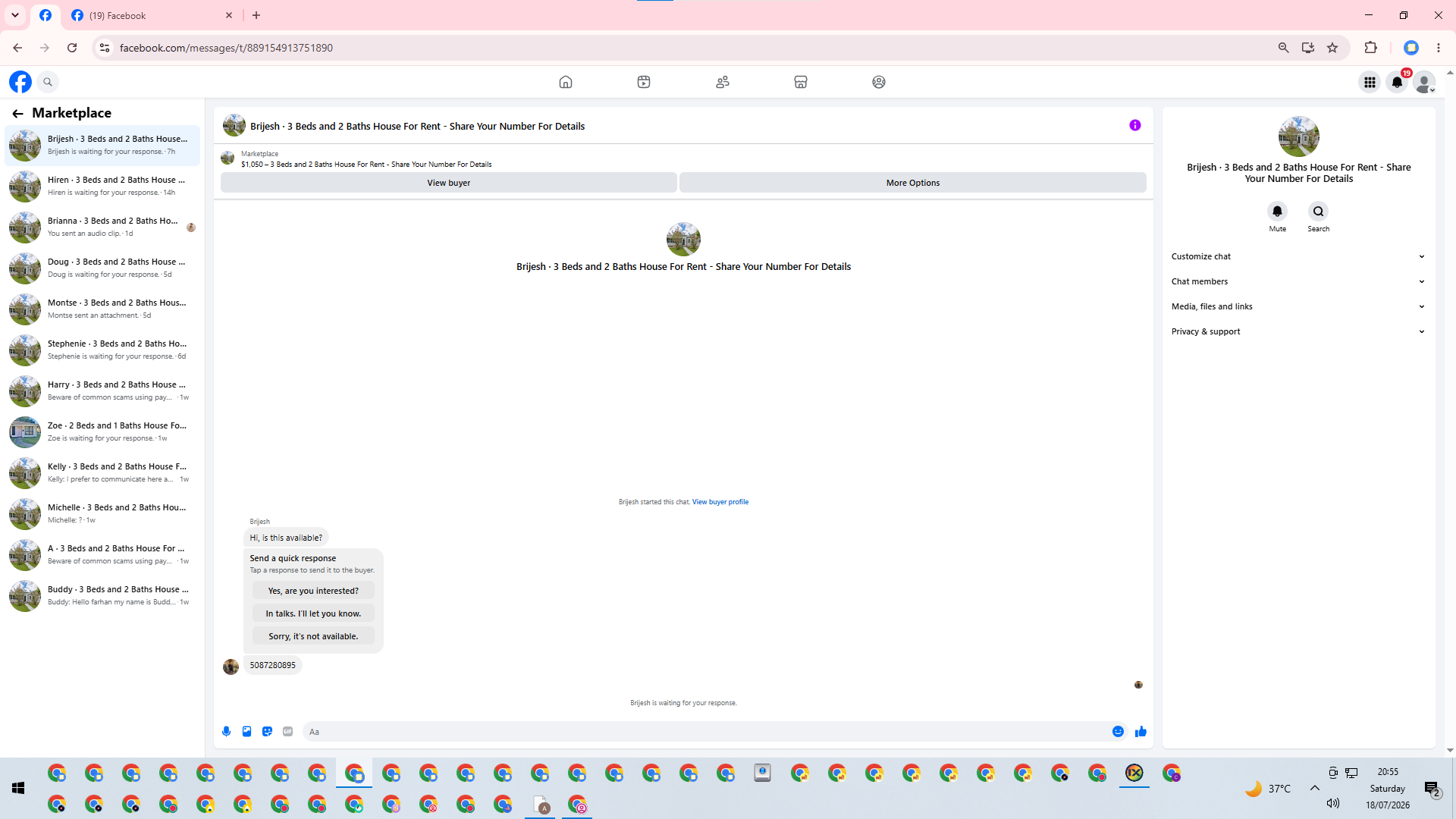The image size is (1456, 819).
Task: Open the purple conversation information icon
Action: click(x=1135, y=125)
